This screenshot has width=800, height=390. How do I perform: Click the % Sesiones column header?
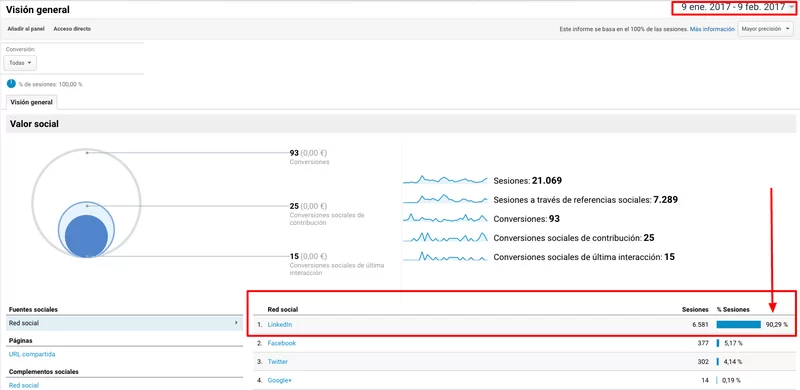click(x=733, y=309)
